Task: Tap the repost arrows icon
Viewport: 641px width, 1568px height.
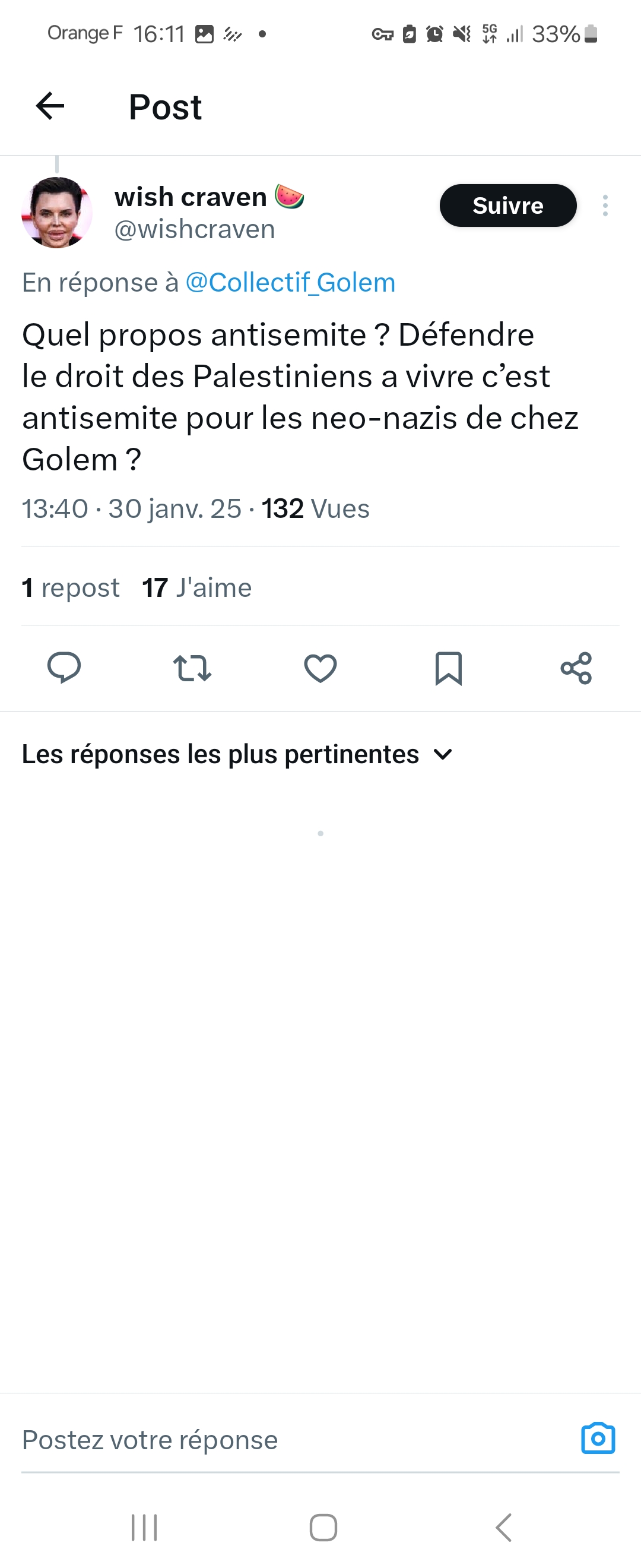Action: click(x=192, y=668)
